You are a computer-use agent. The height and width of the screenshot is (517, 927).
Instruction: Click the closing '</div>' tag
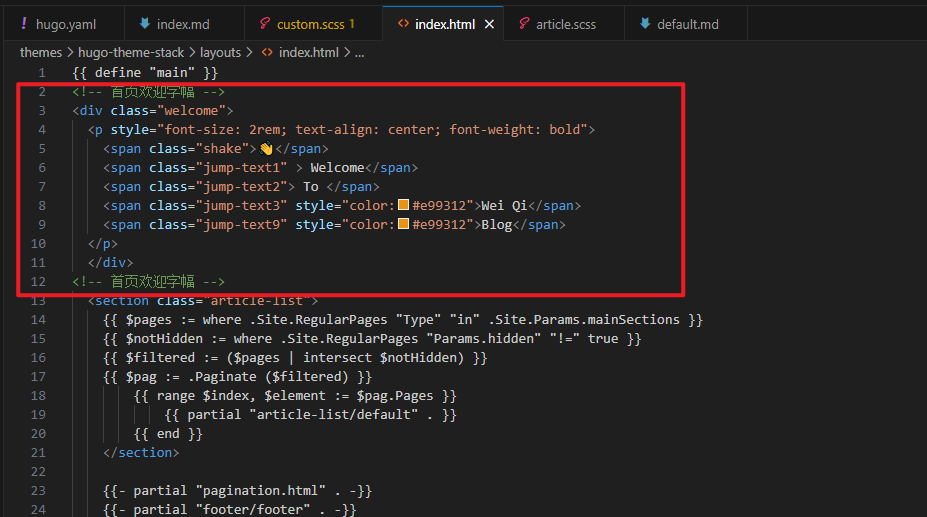pyautogui.click(x=111, y=262)
